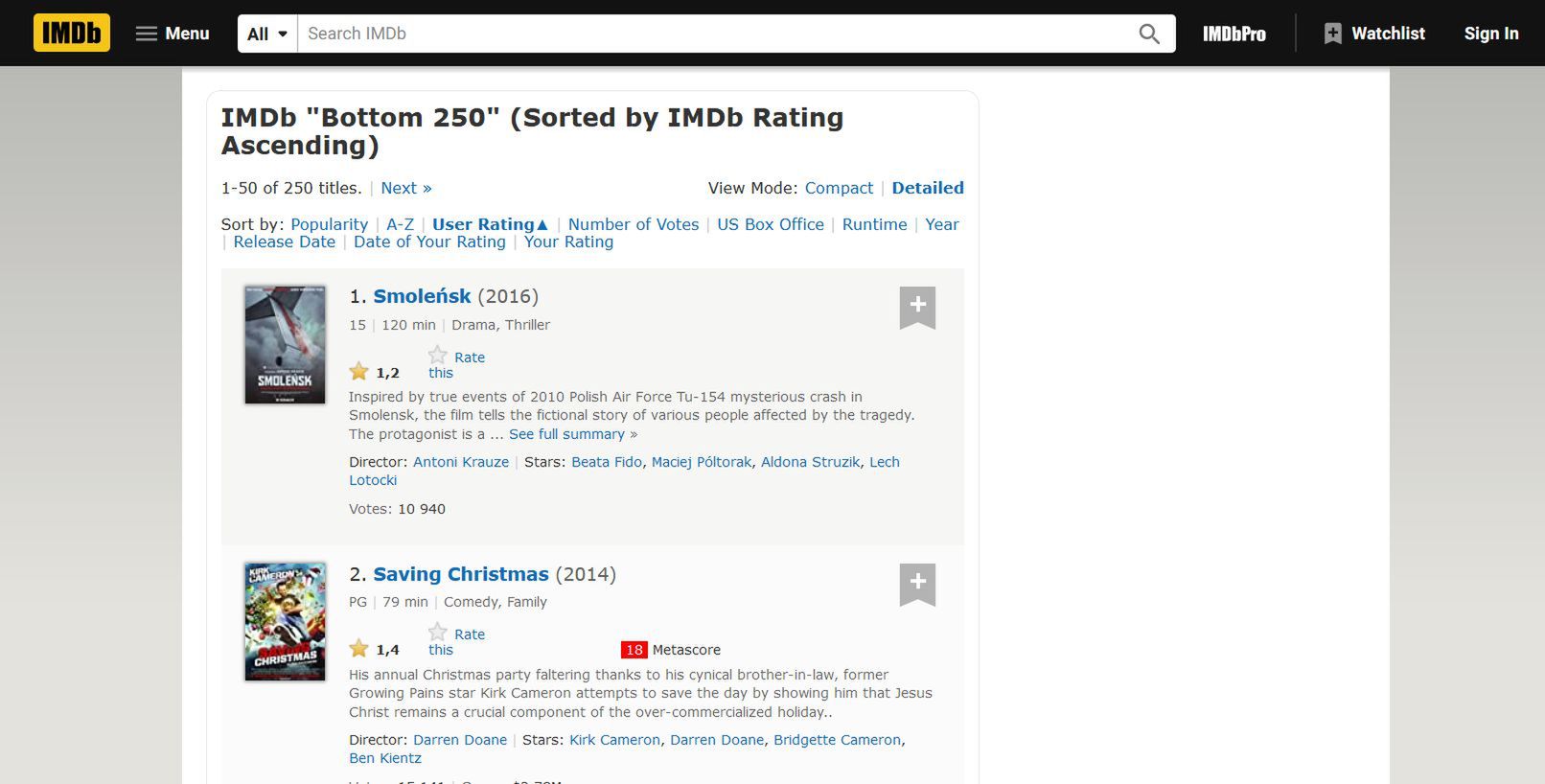1545x784 pixels.
Task: Open director Antoni Krauze
Action: pyautogui.click(x=461, y=462)
